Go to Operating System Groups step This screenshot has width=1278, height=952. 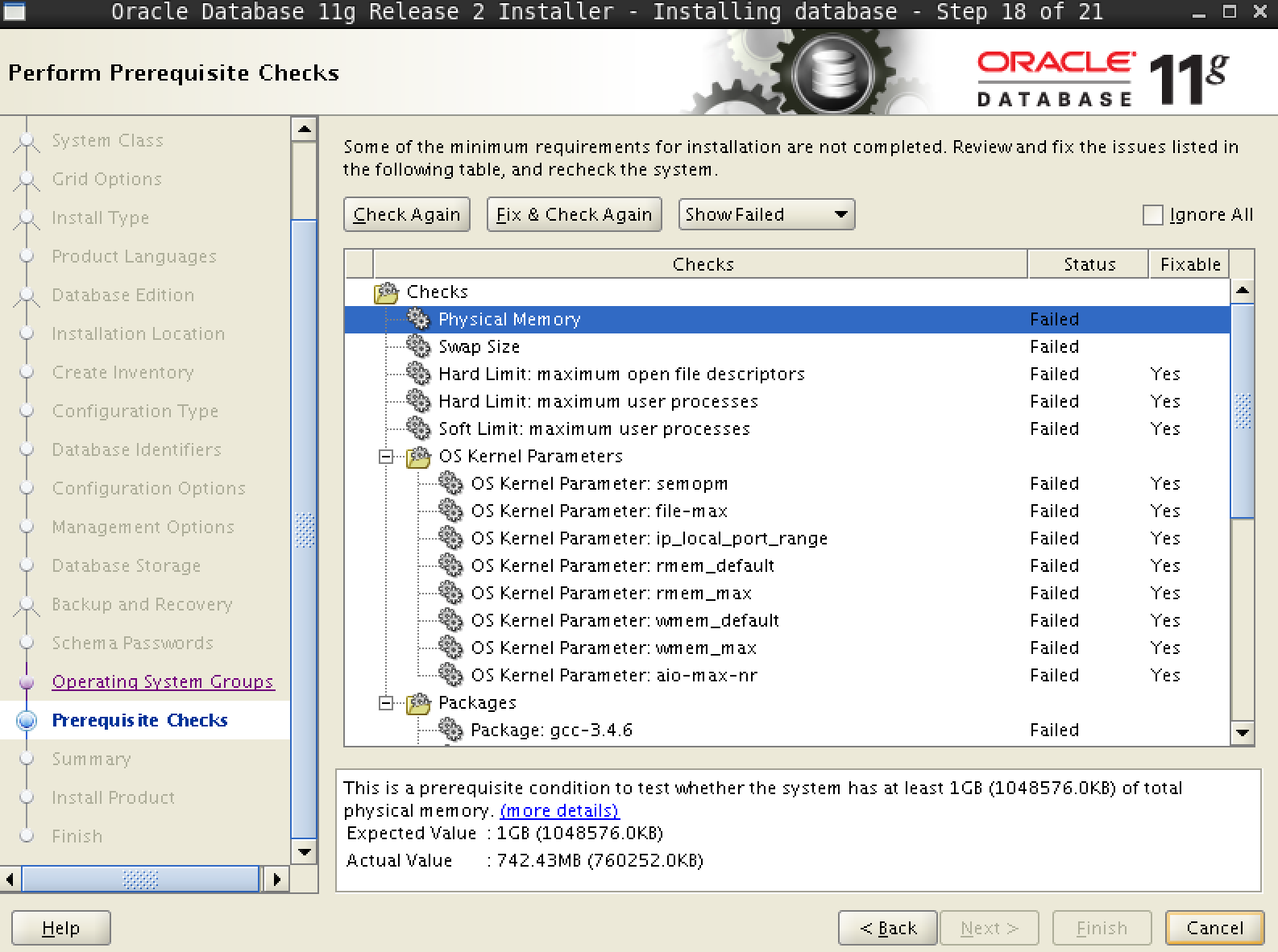(x=163, y=681)
